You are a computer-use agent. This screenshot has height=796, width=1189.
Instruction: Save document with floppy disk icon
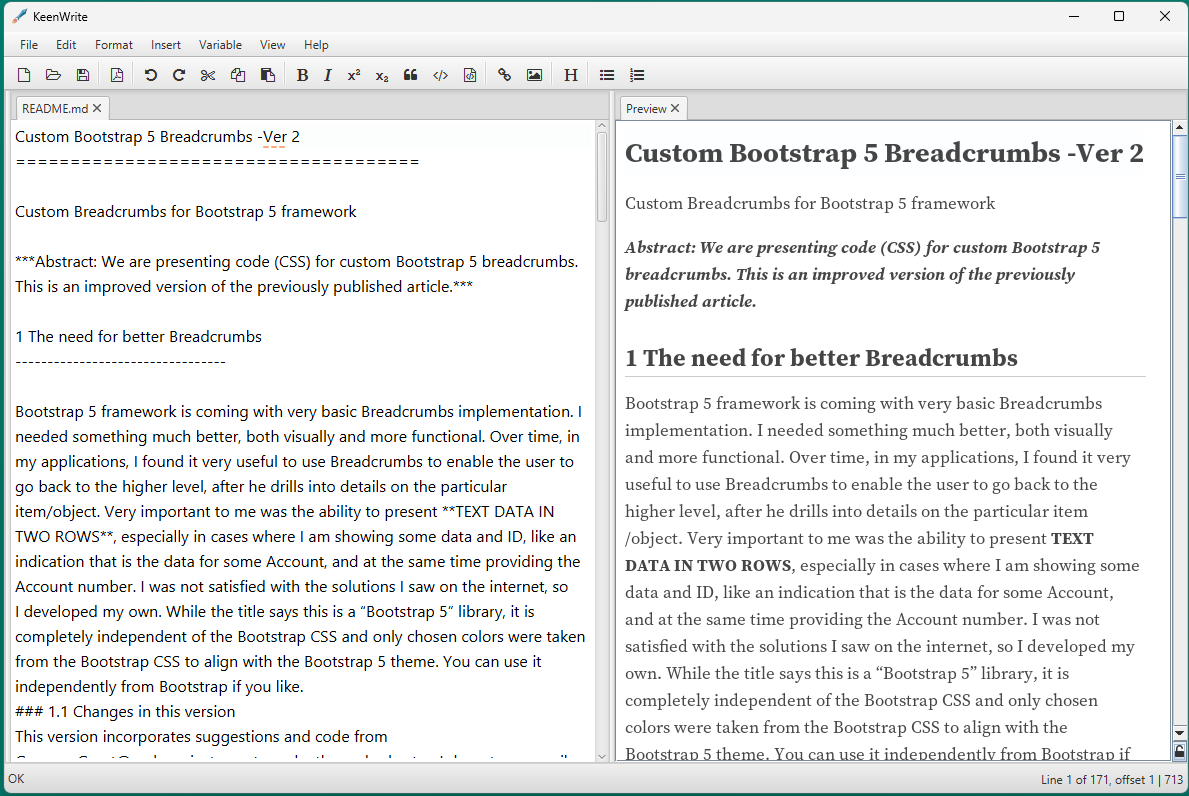tap(83, 75)
